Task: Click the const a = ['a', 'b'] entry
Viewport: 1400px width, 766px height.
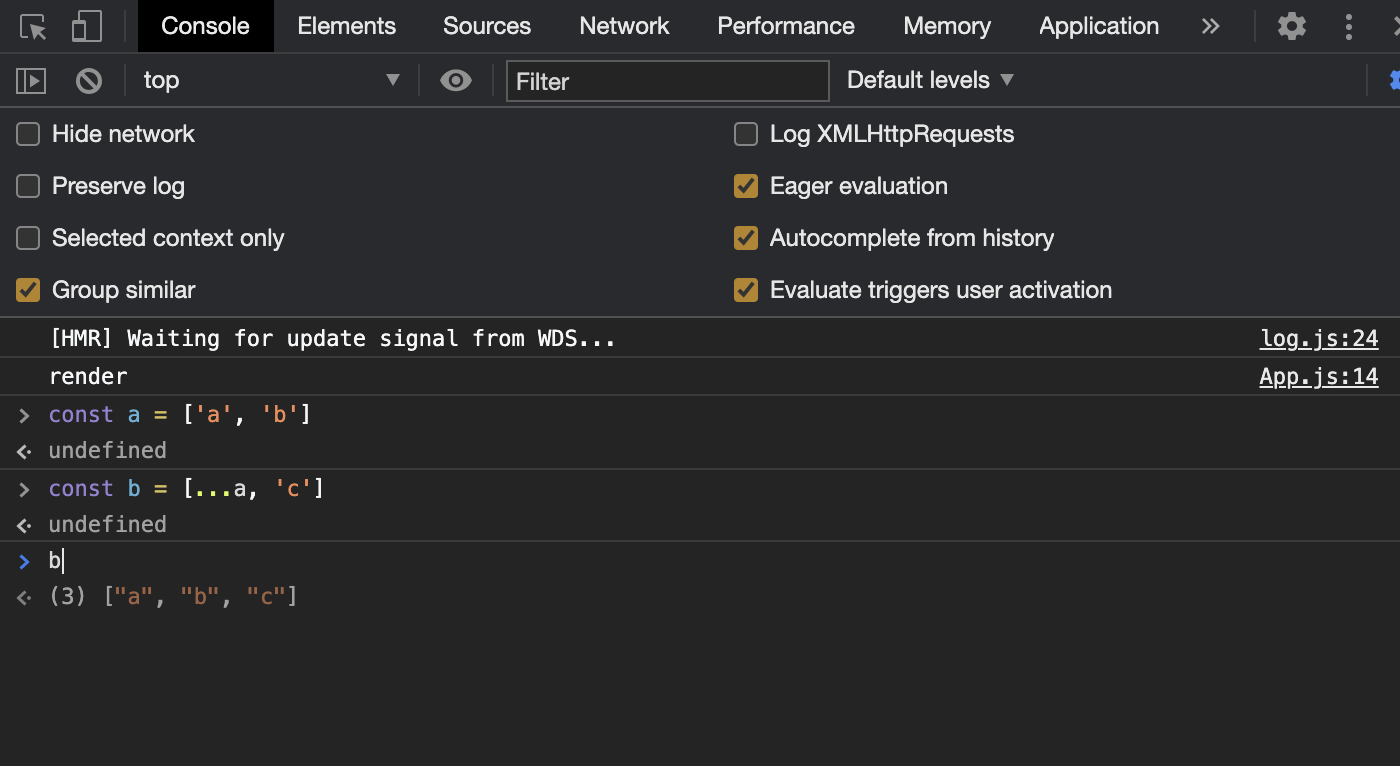Action: [180, 414]
